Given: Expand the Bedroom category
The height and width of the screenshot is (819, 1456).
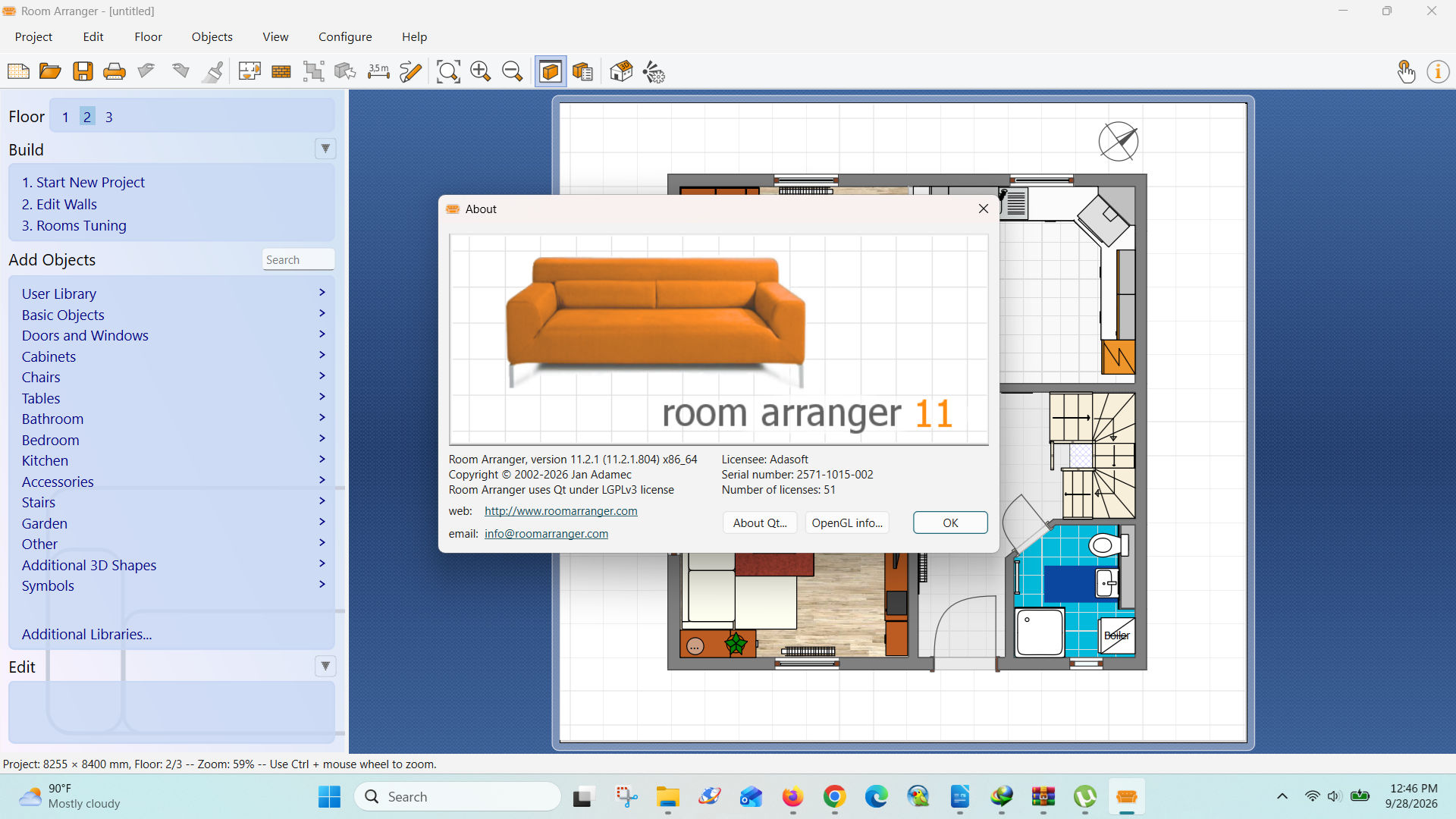Looking at the screenshot, I should 174,440.
